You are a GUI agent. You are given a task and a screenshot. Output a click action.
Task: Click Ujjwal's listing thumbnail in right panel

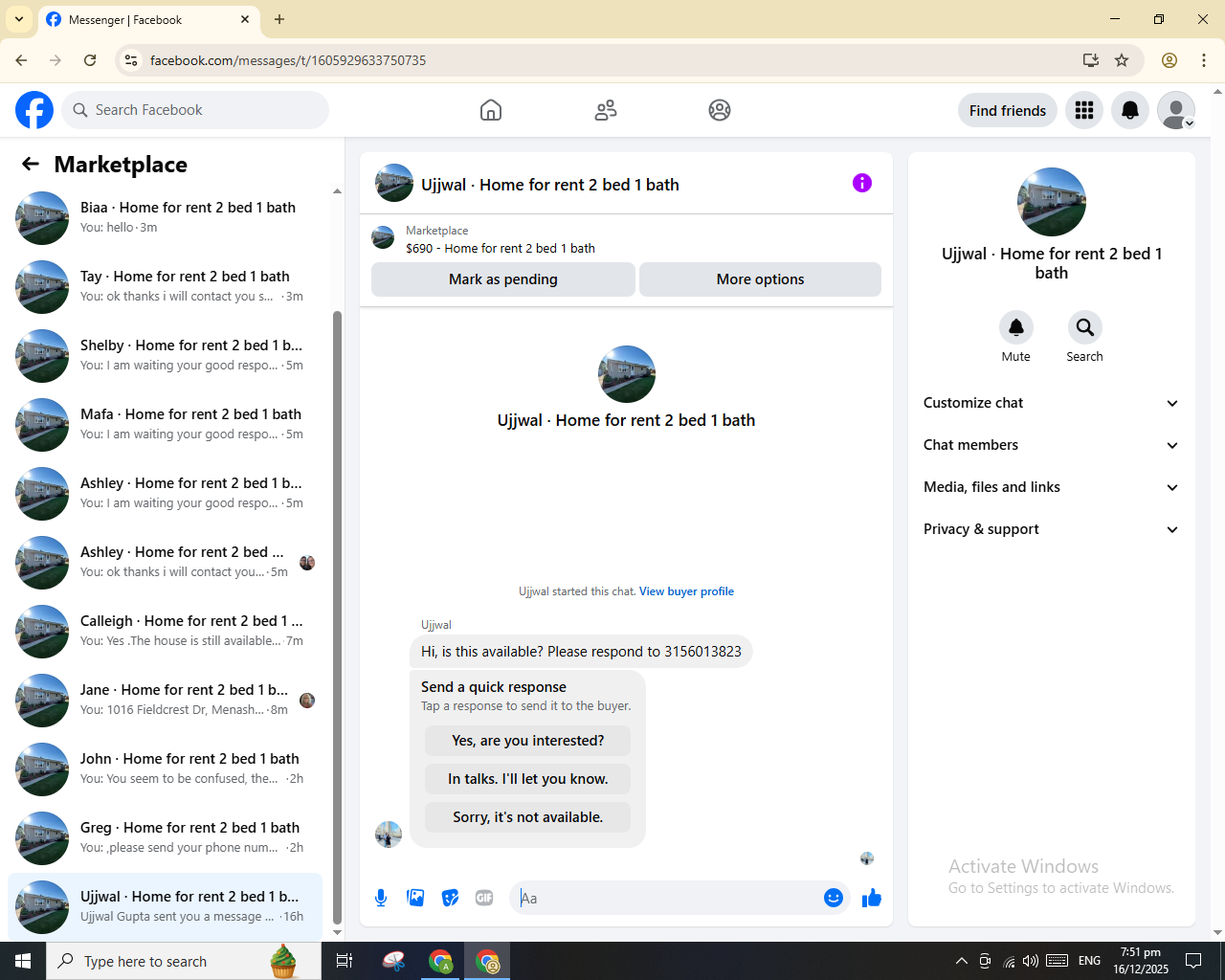point(1052,202)
